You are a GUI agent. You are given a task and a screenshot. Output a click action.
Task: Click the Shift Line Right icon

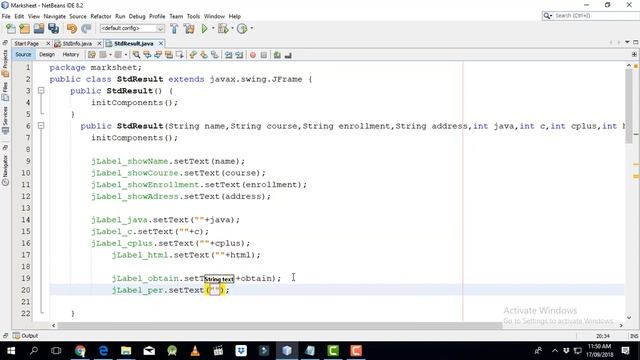tap(239, 55)
